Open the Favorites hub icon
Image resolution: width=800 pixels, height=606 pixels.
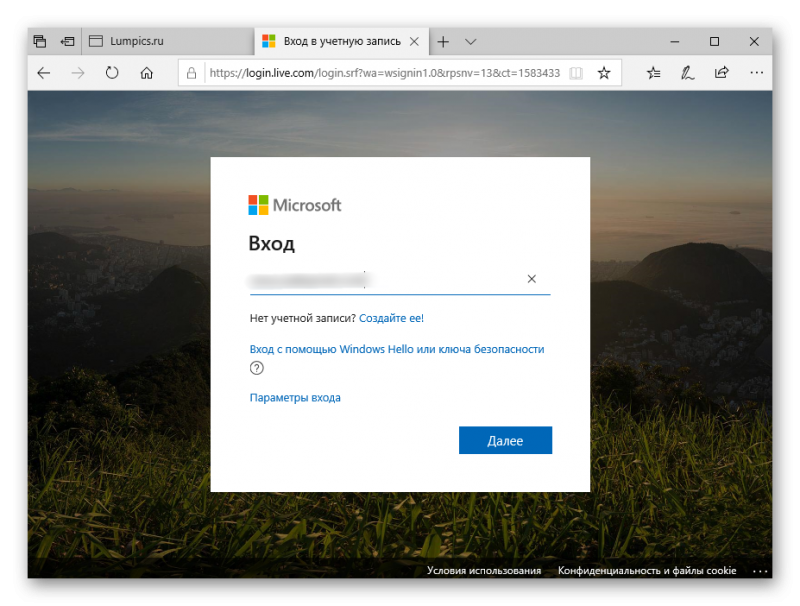pyautogui.click(x=654, y=73)
